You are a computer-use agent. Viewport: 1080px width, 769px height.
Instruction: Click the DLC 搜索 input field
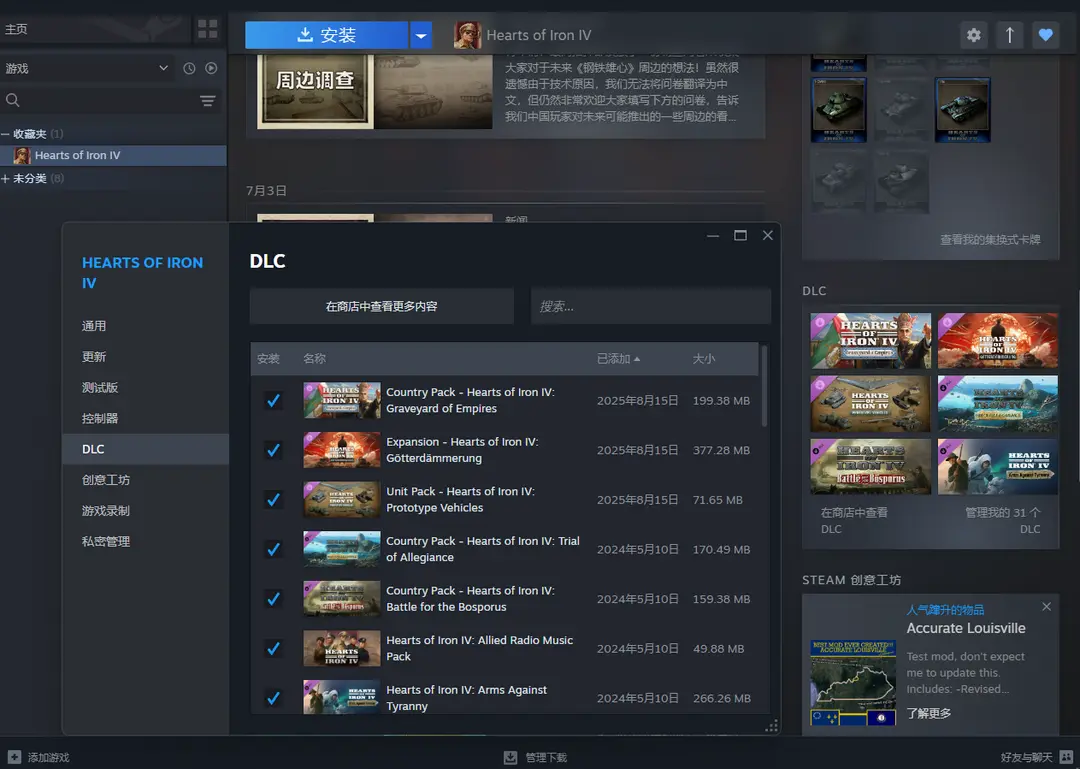[x=650, y=306]
